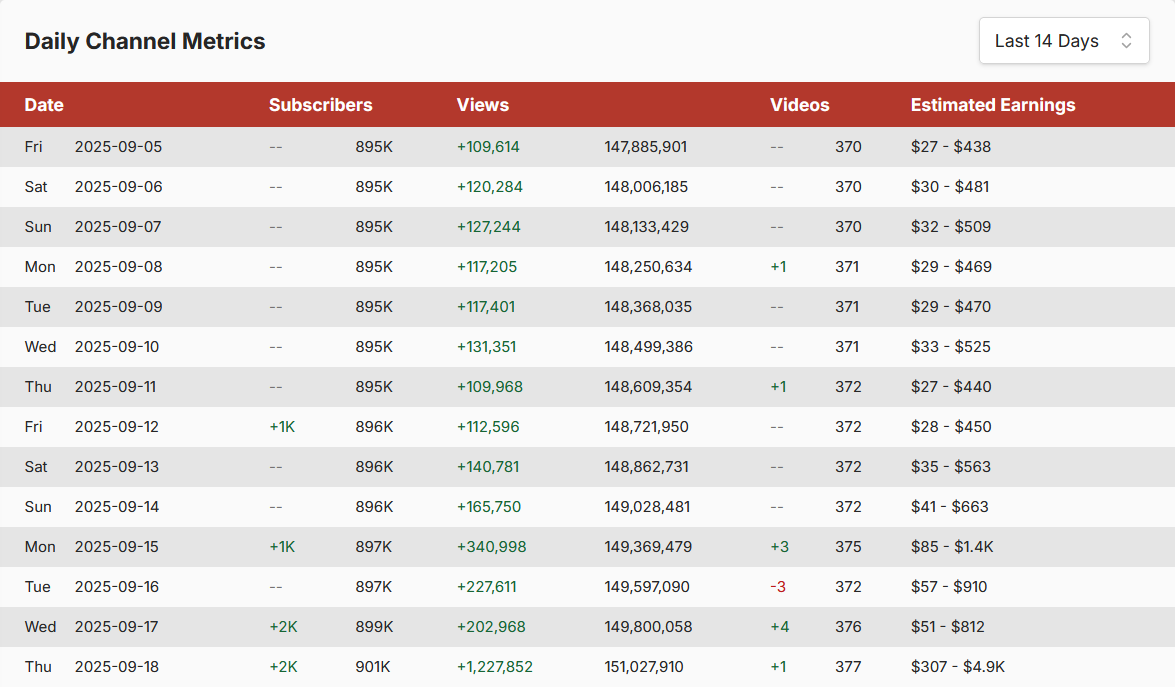
Task: Select the date 2025-09-07
Action: (118, 227)
